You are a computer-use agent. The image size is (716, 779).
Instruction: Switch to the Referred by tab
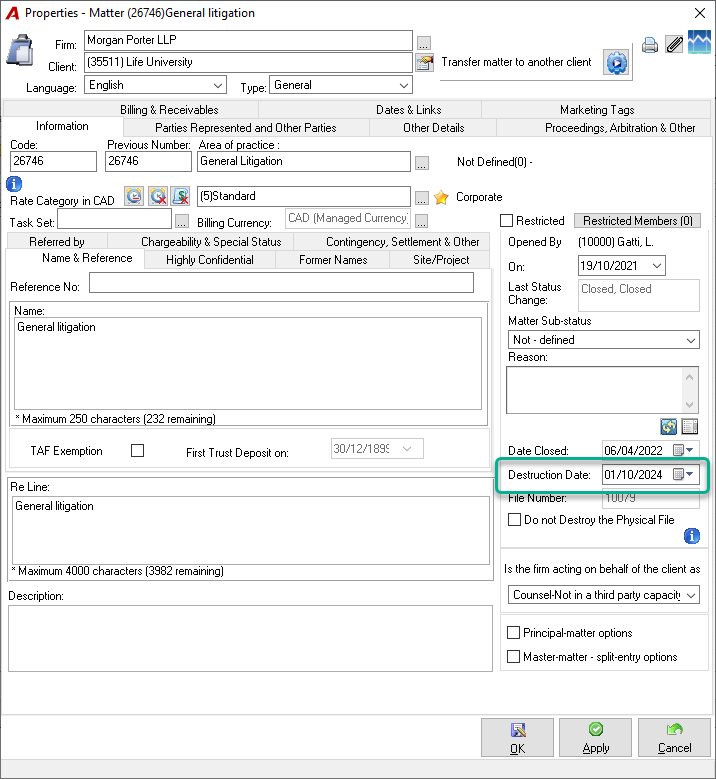57,242
